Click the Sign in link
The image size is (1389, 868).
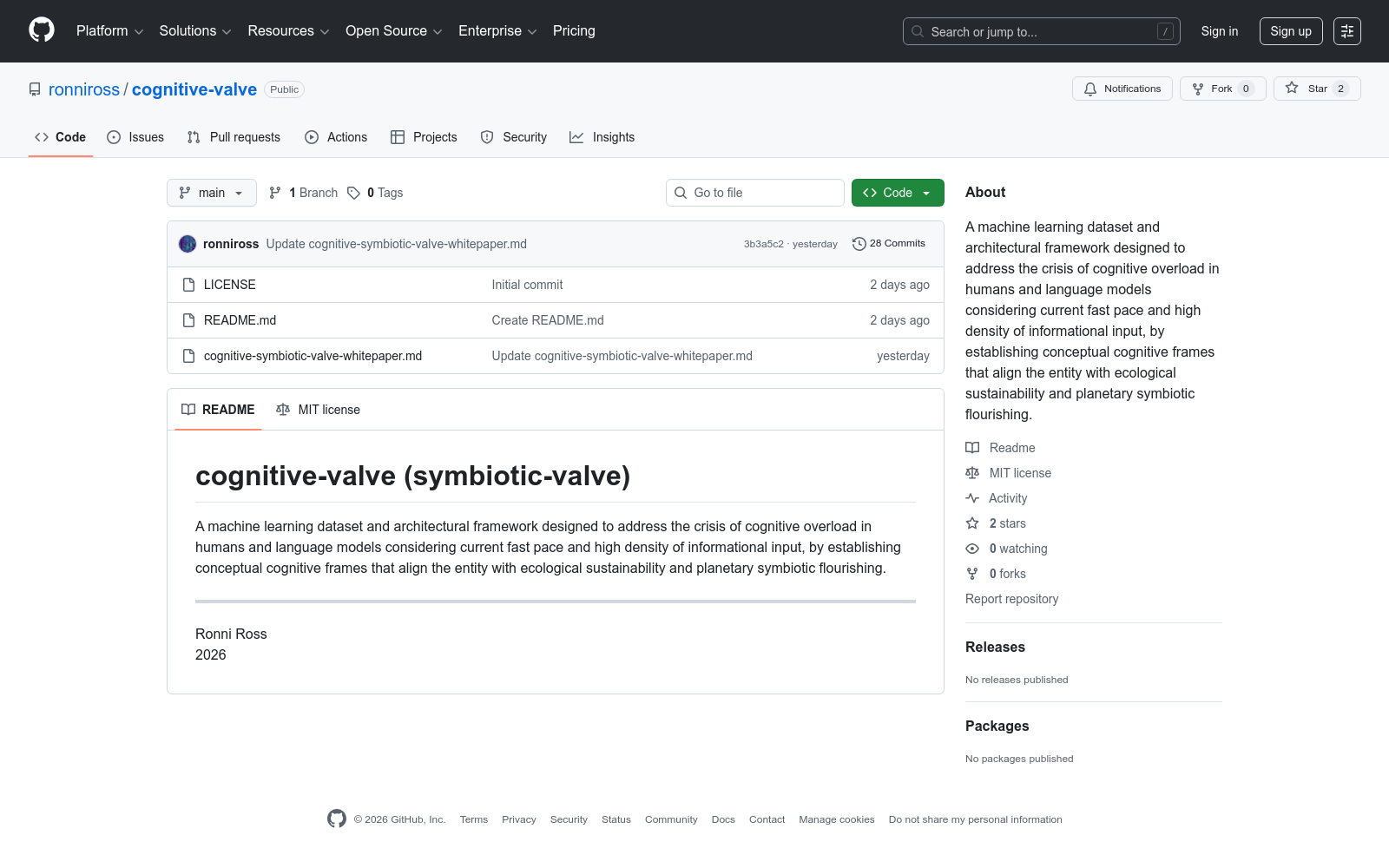(x=1220, y=31)
